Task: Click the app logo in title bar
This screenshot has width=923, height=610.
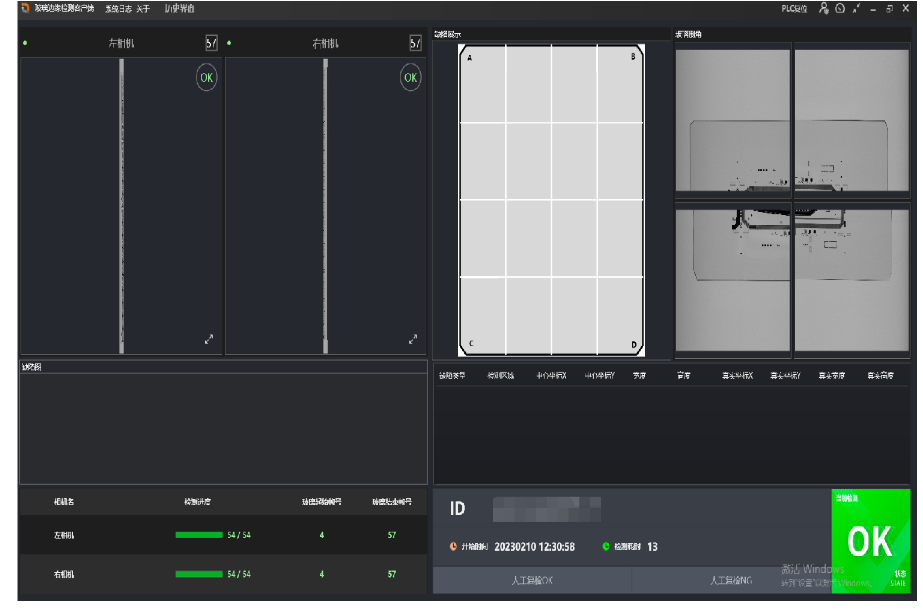Action: point(25,8)
